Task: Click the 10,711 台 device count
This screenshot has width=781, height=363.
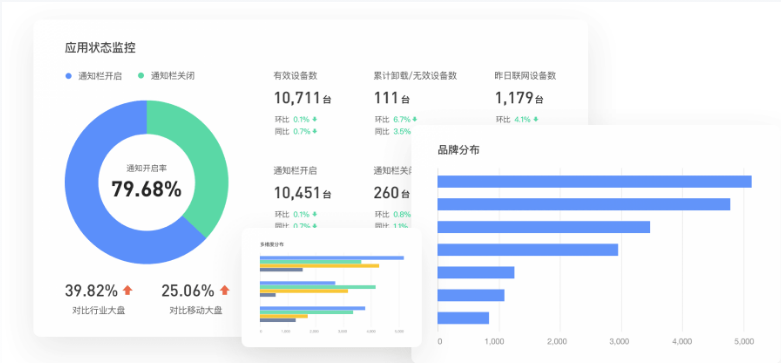Action: pyautogui.click(x=302, y=98)
